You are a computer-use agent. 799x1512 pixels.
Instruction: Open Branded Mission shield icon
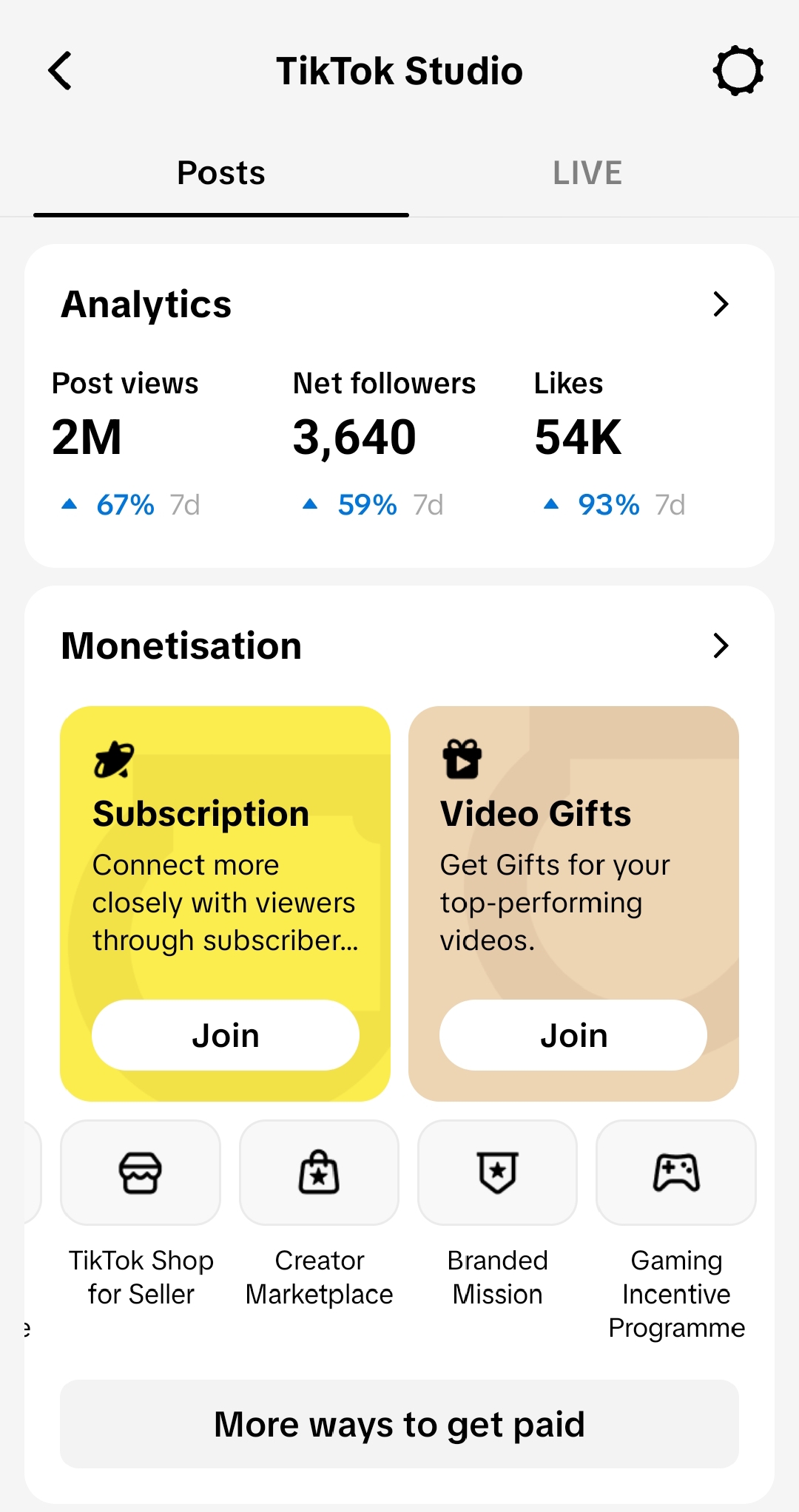tap(497, 1173)
